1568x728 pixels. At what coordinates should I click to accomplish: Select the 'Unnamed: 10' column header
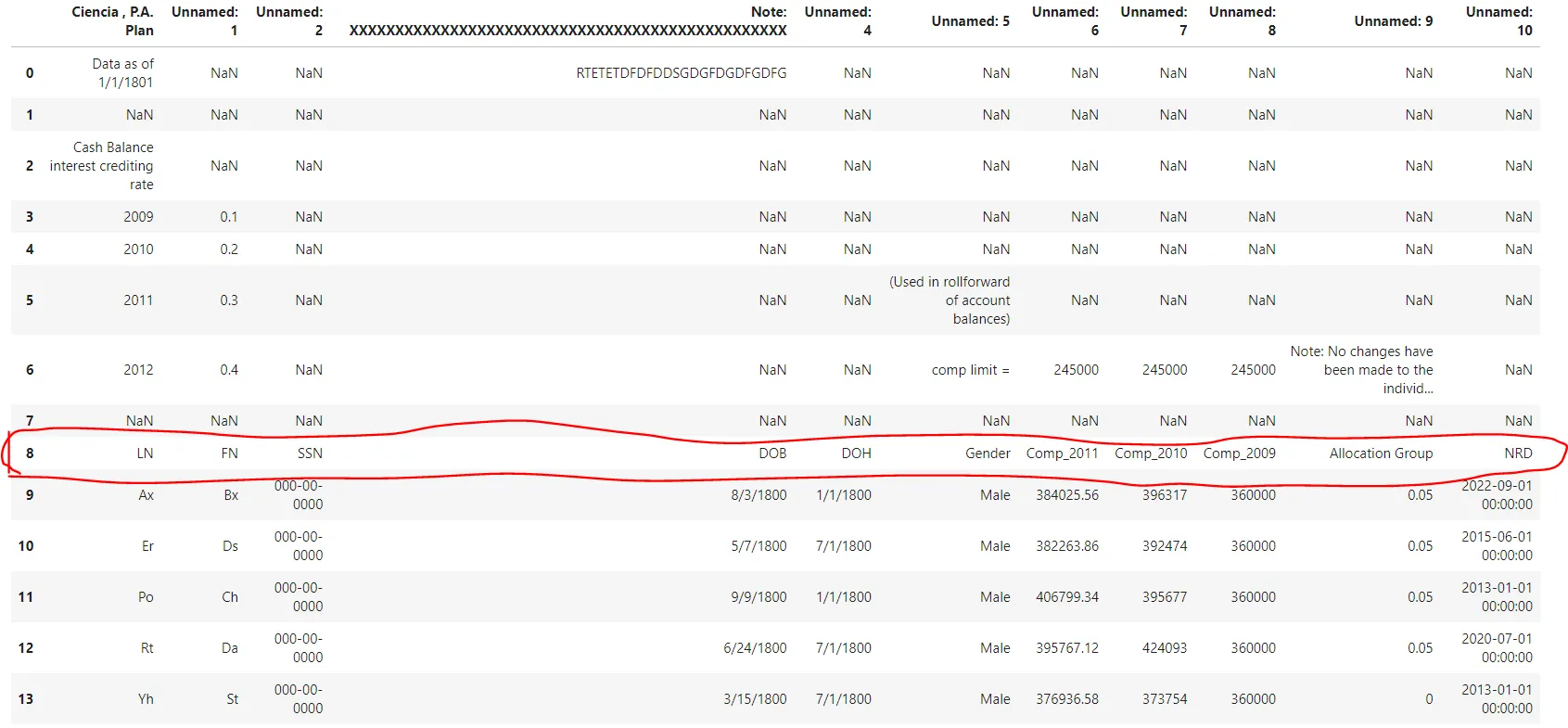(1498, 21)
